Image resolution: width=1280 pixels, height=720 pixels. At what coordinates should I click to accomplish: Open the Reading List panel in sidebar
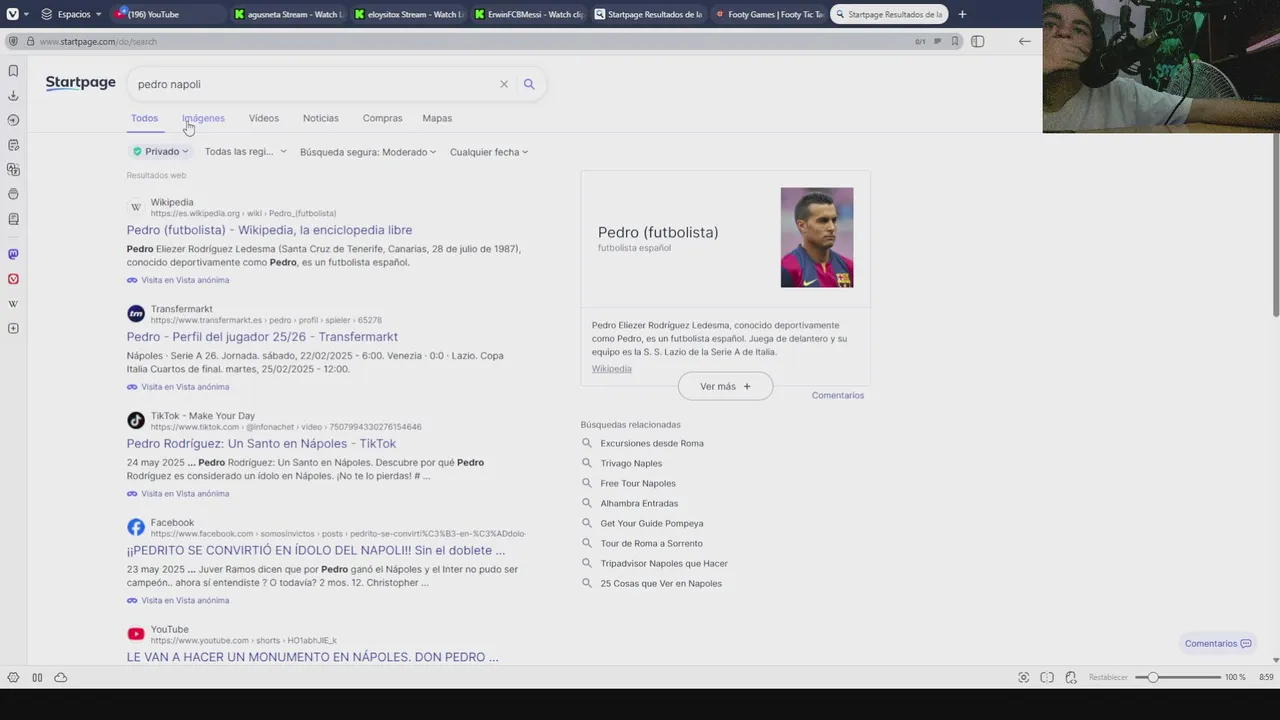13,219
